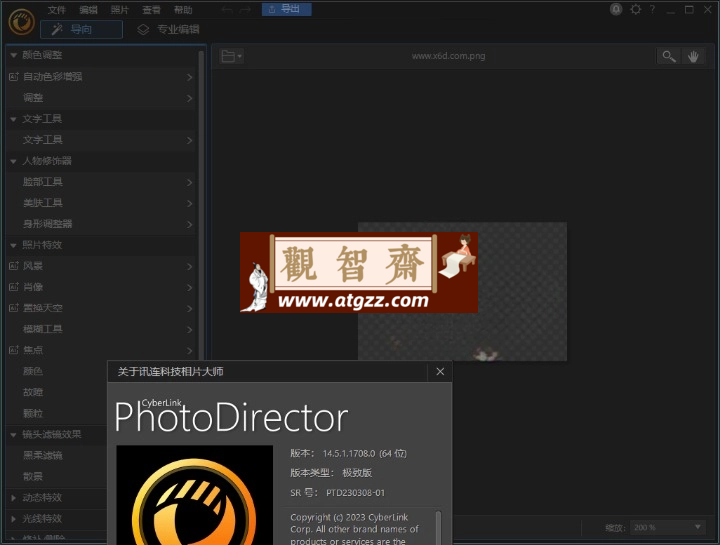Click the undo arrow icon
The width and height of the screenshot is (720, 545).
[227, 10]
